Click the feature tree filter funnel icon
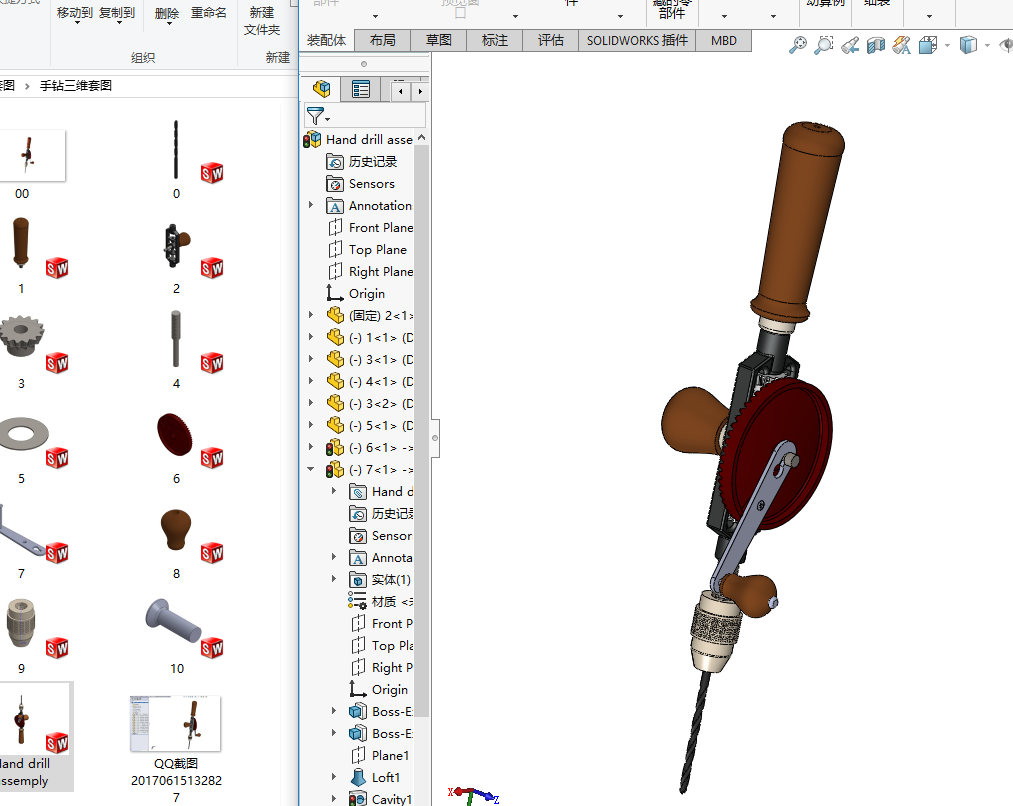The width and height of the screenshot is (1013, 806). (315, 116)
